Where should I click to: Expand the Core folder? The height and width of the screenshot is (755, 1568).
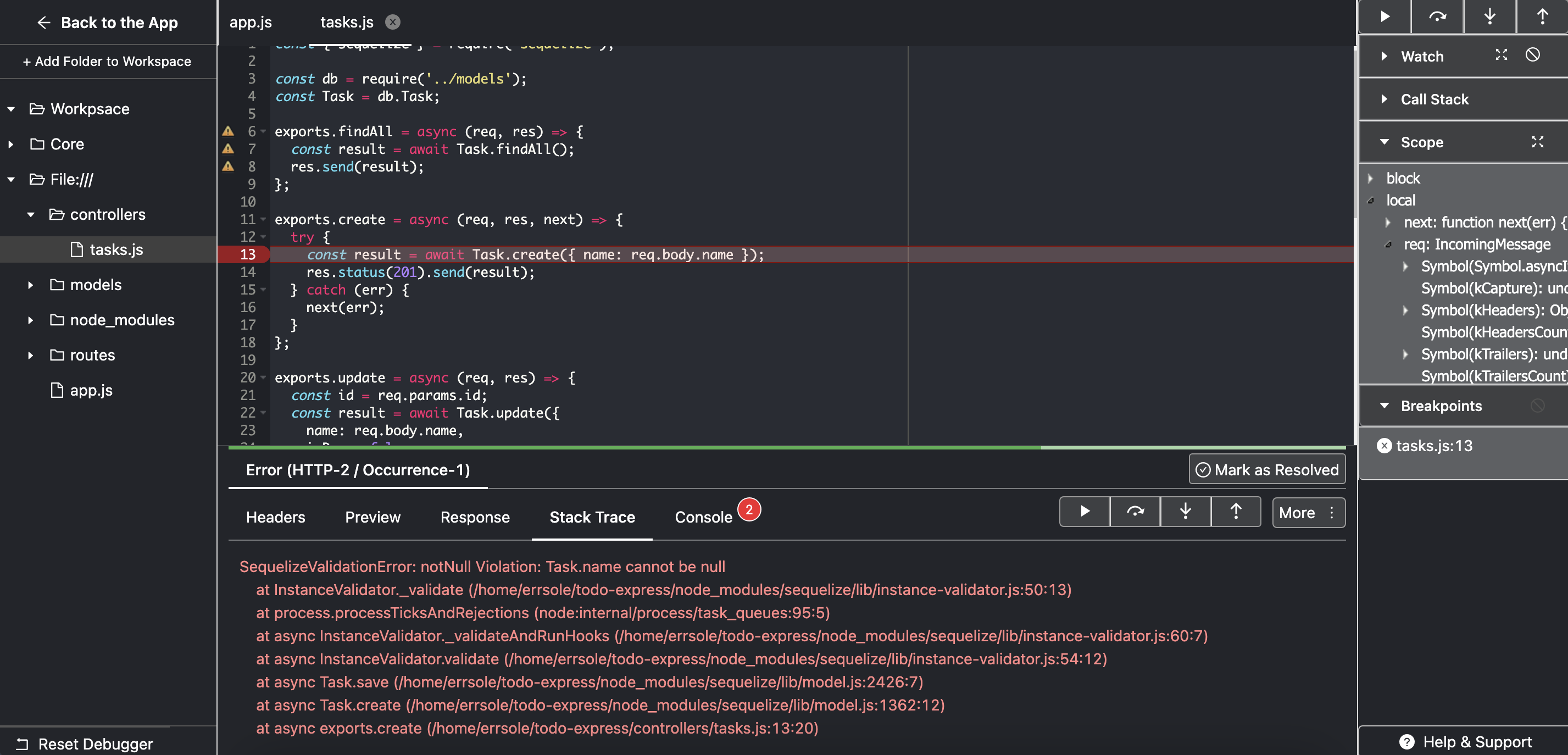11,145
